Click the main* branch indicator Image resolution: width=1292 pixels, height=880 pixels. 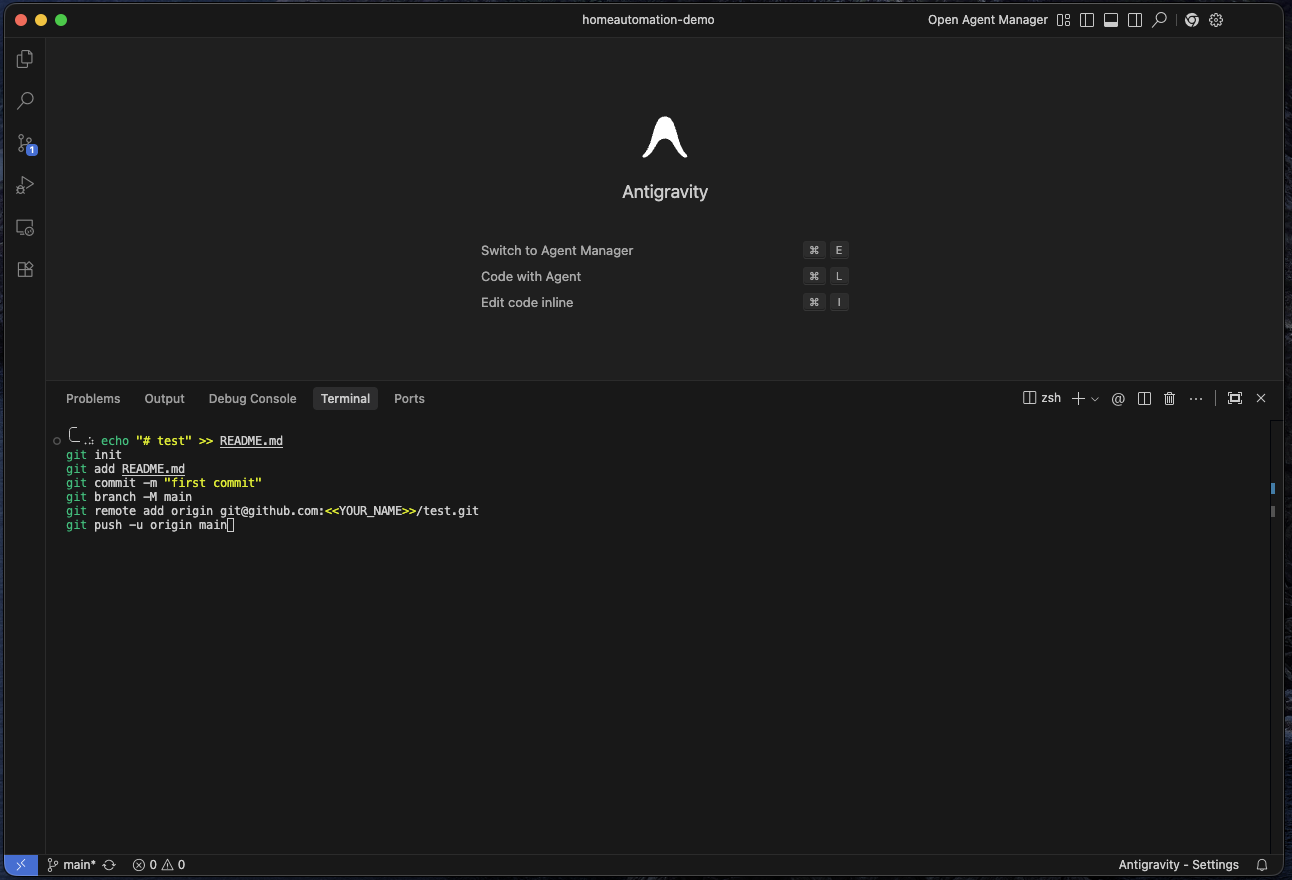tap(72, 865)
